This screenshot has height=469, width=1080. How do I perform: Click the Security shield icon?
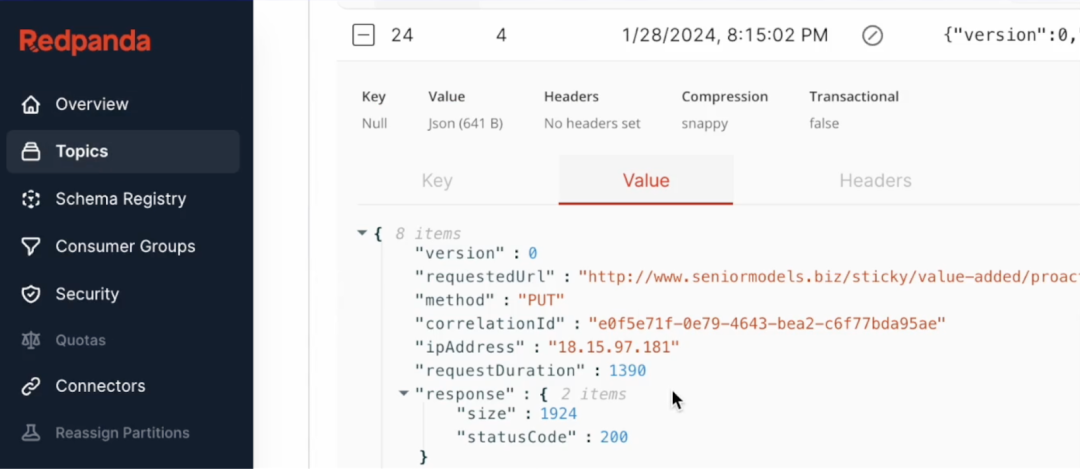31,294
